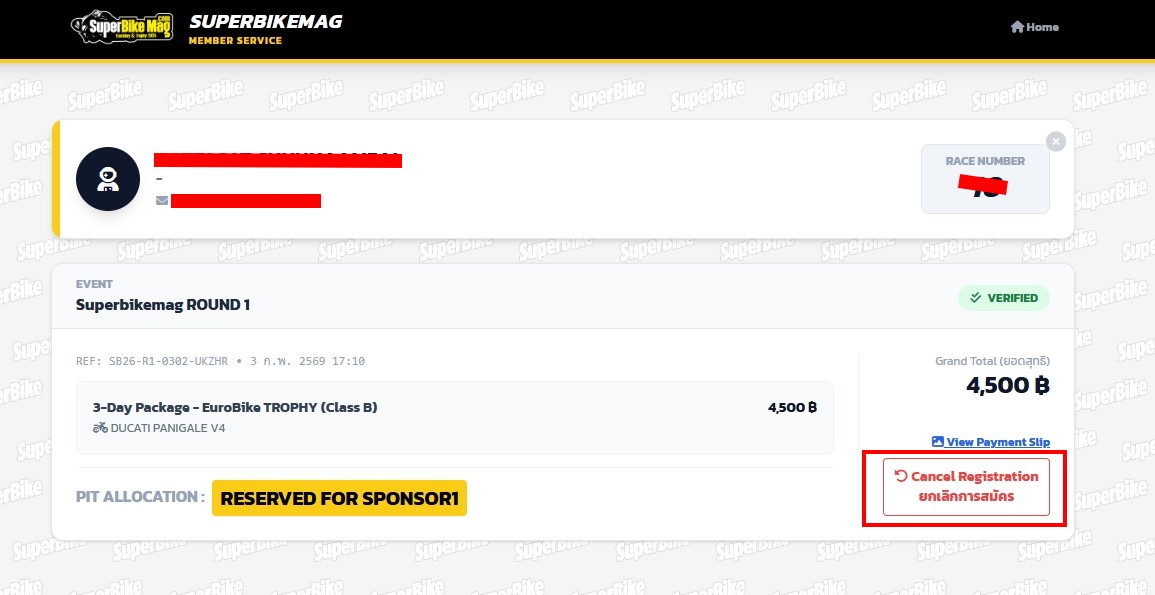Click the envelope icon beside the email
This screenshot has height=595, width=1155.
point(162,201)
